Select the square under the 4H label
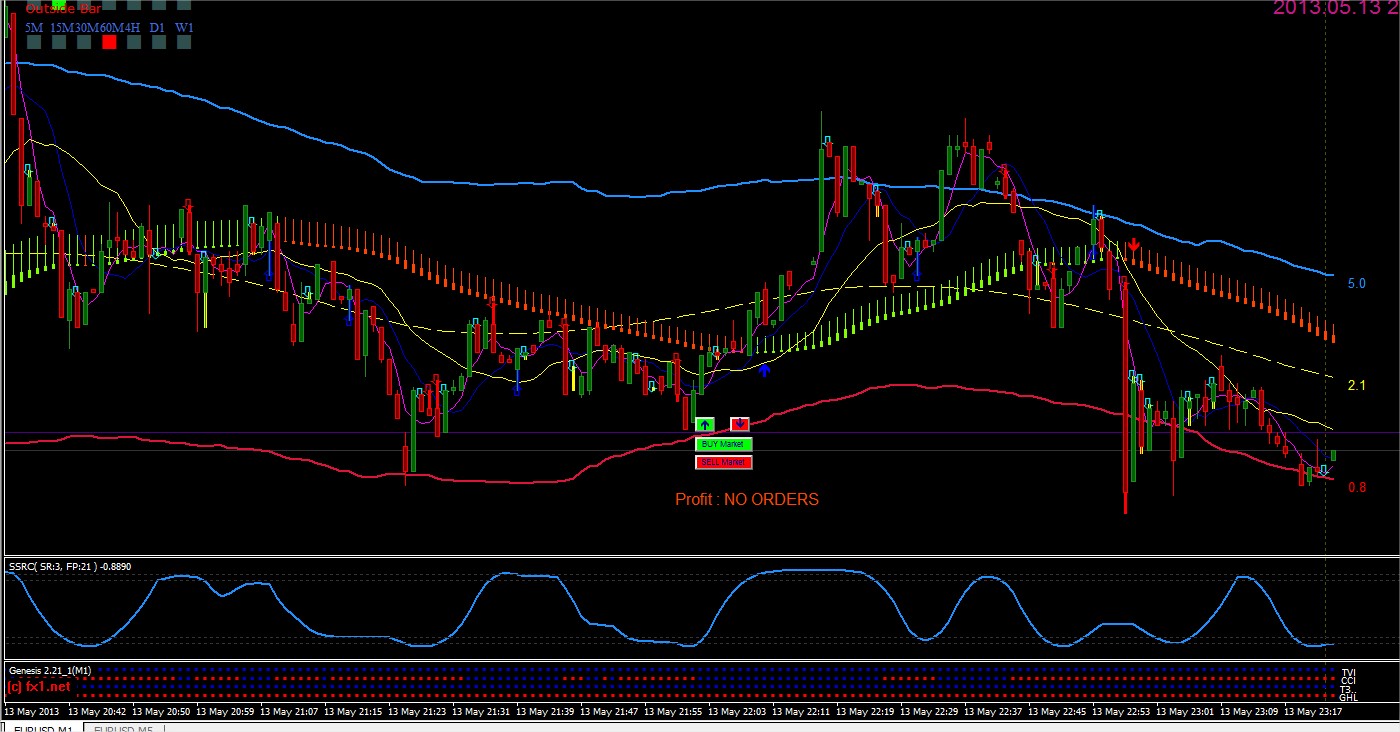Screen dimensions: 1400x732 (x=134, y=43)
